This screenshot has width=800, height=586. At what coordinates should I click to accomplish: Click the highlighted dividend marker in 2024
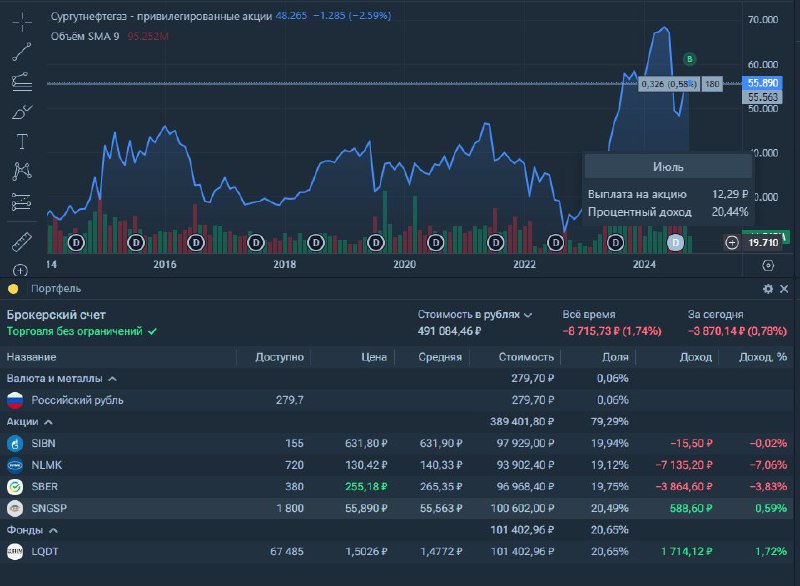click(x=676, y=243)
